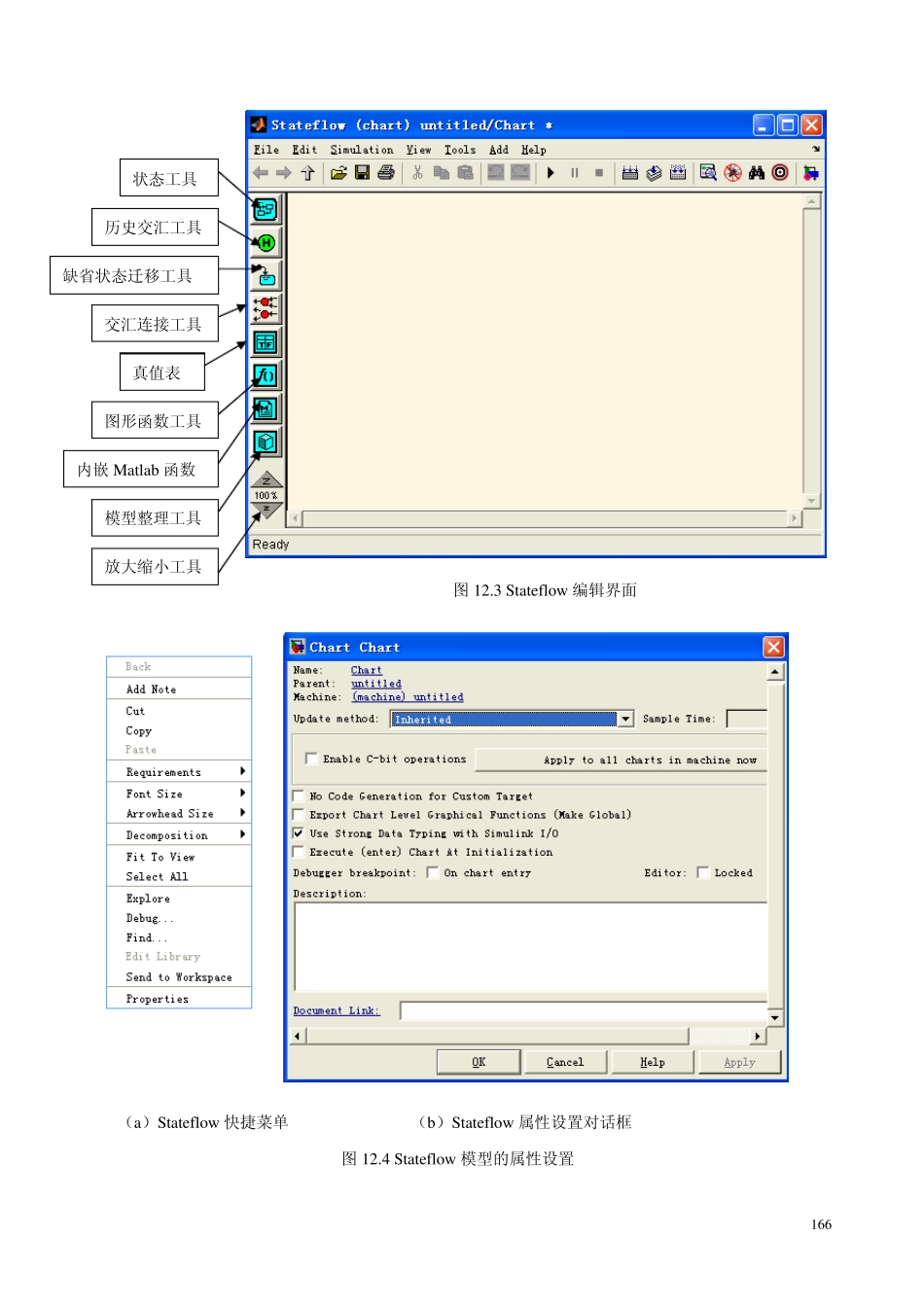Select the Default Transition tool
The width and height of the screenshot is (924, 1307).
coord(266,276)
